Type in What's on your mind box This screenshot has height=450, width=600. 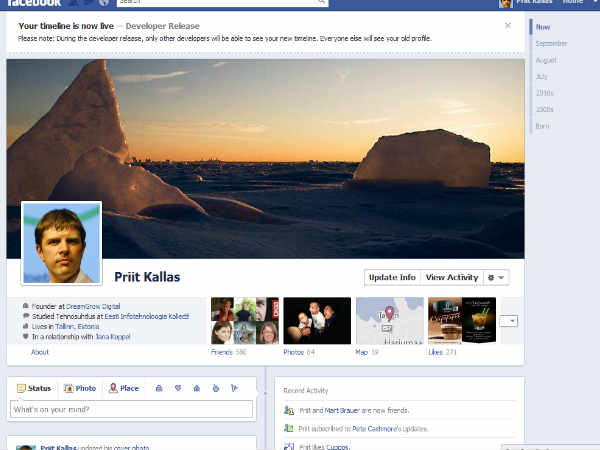pyautogui.click(x=131, y=409)
